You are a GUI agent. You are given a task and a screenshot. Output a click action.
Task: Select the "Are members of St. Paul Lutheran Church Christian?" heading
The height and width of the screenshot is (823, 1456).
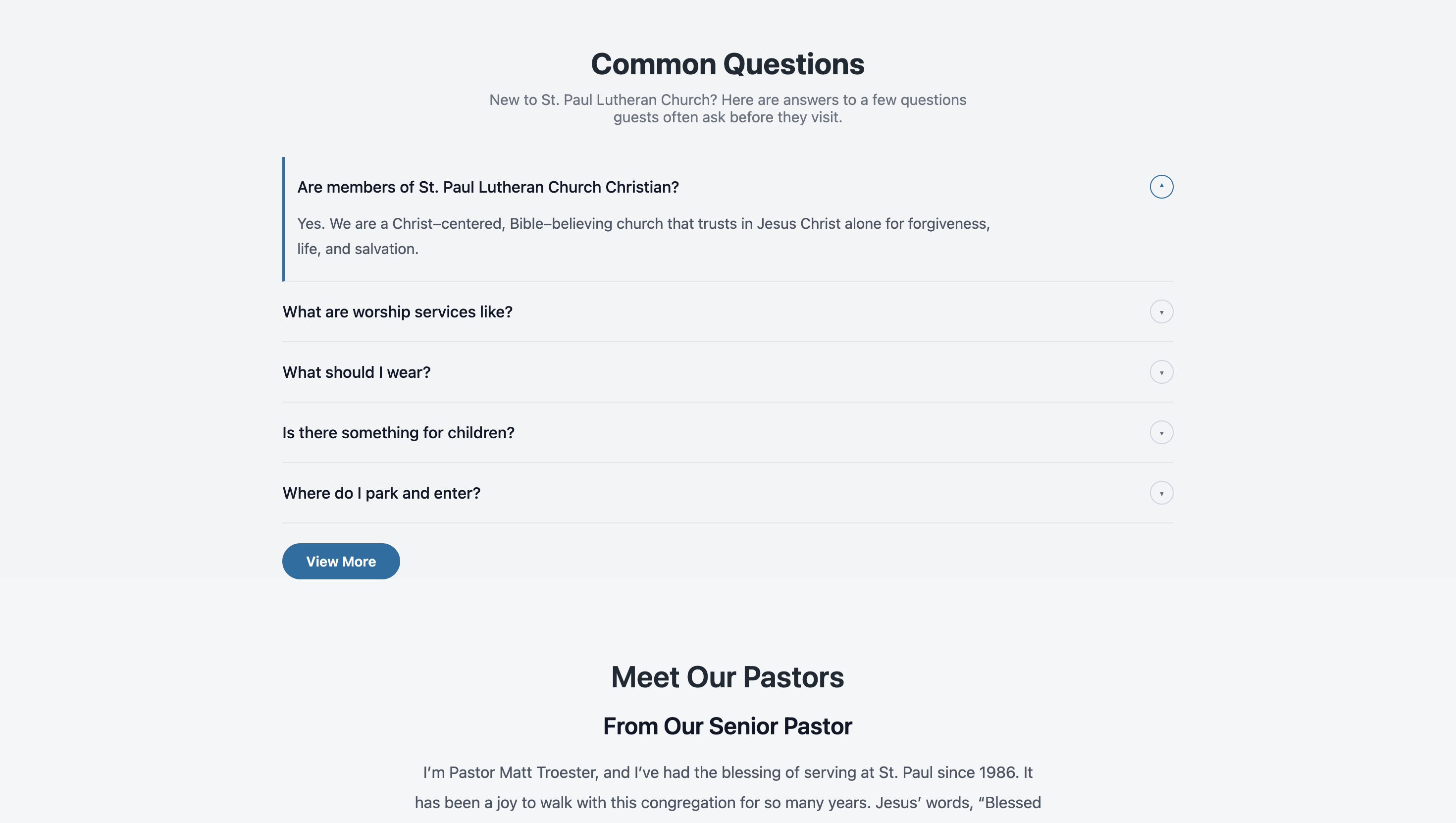pos(488,187)
